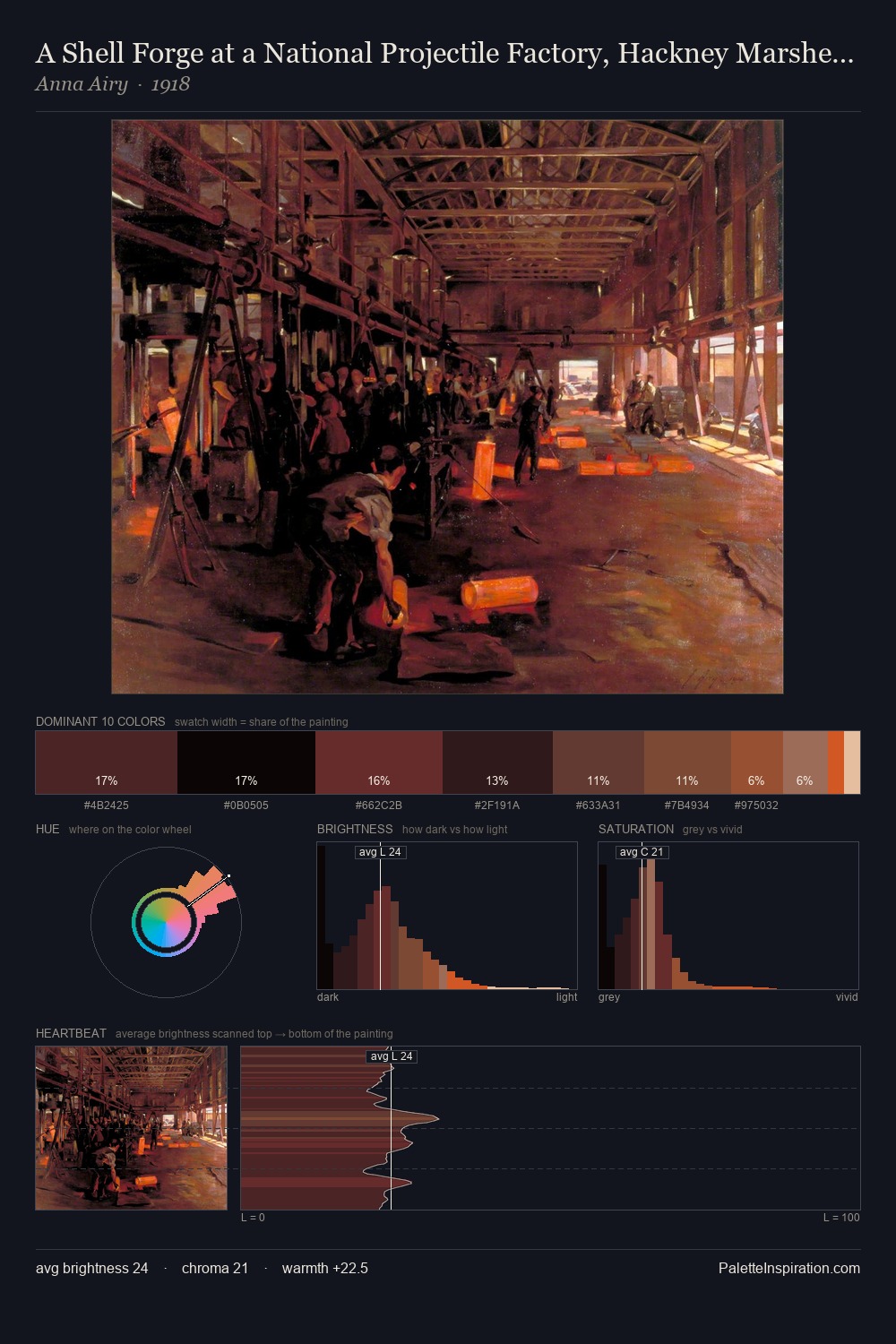Screen dimensions: 896x1344
Task: Select the #662C2B 16% swatch
Action: click(x=379, y=762)
